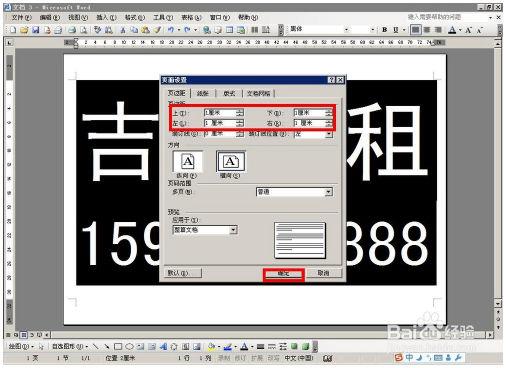Select the Line tool in Drawing toolbar
506x368 pixels.
(x=95, y=347)
